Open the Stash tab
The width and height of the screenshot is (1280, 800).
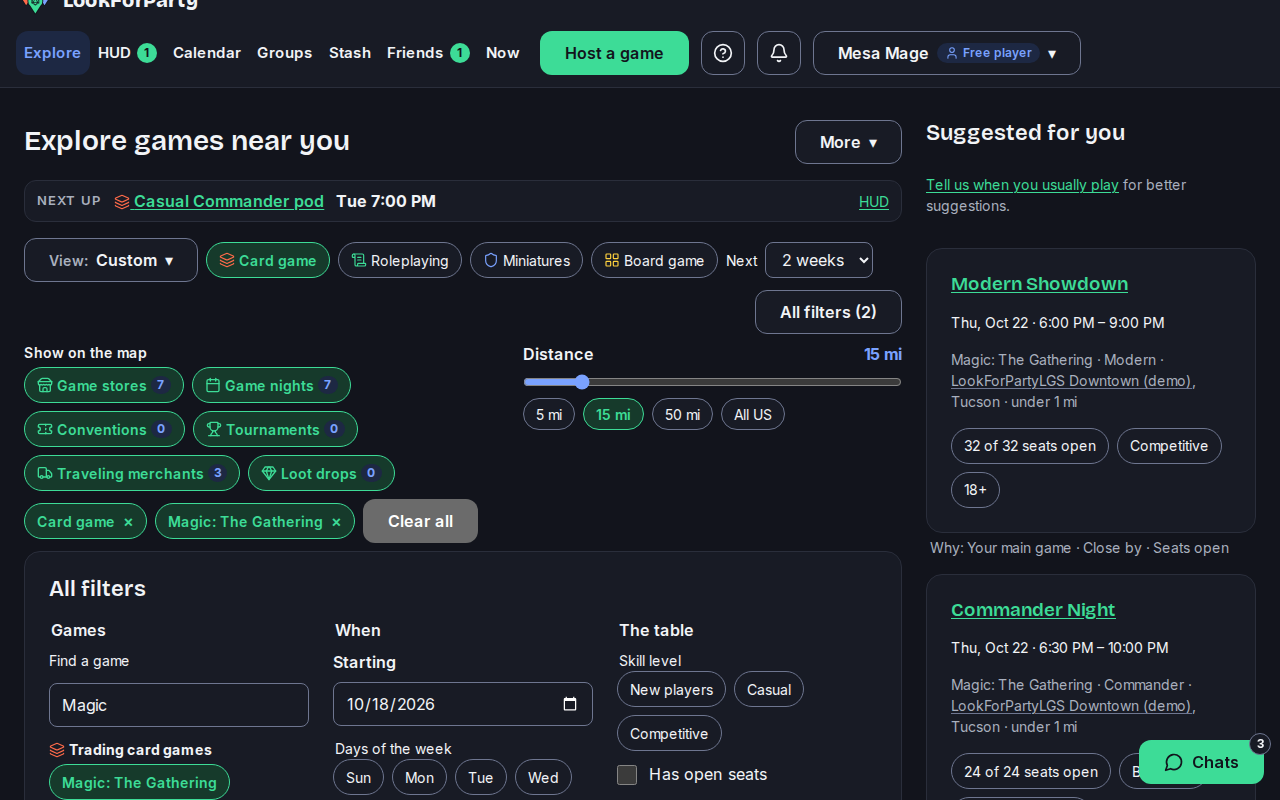click(x=350, y=53)
